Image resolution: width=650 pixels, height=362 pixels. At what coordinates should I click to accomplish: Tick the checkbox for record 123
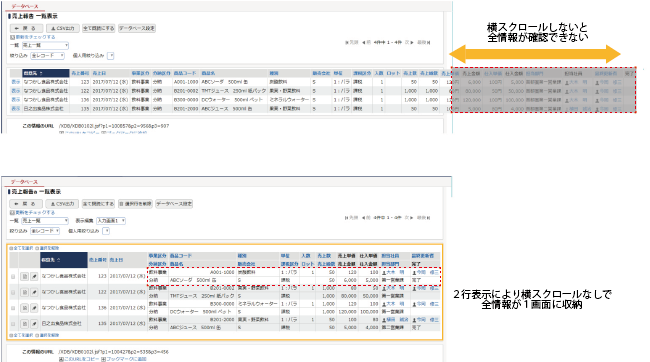13,277
